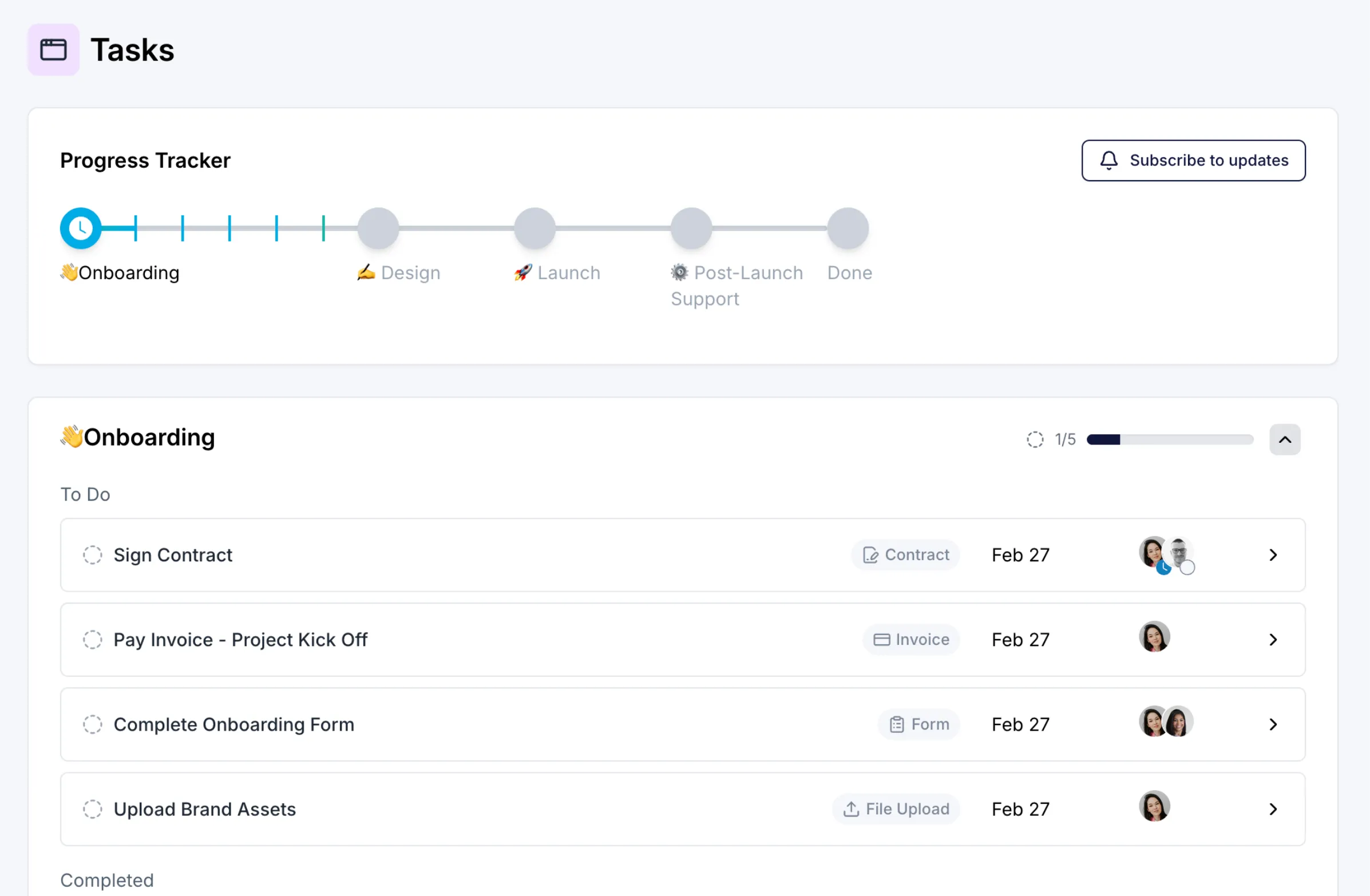
Task: Click the Invoice tag icon
Action: click(881, 639)
